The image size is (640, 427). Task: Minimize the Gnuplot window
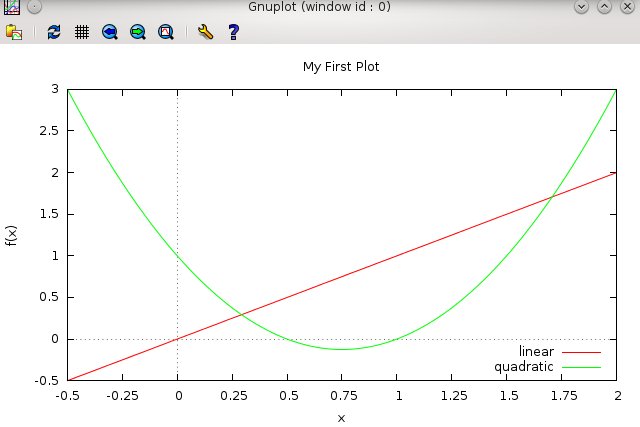click(583, 7)
